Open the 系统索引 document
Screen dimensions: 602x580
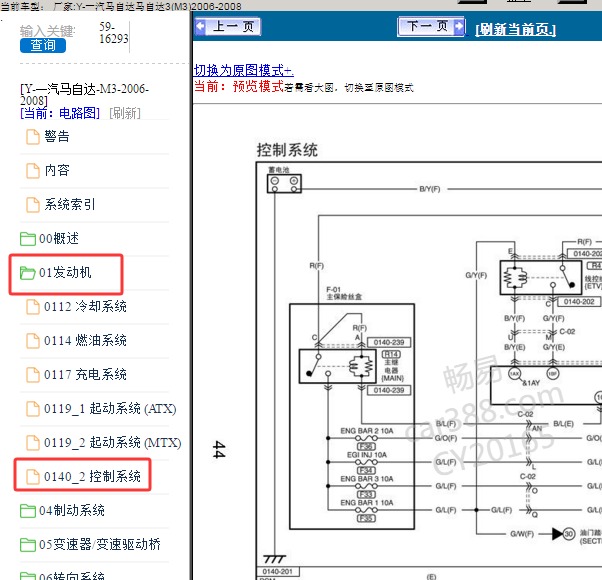69,204
